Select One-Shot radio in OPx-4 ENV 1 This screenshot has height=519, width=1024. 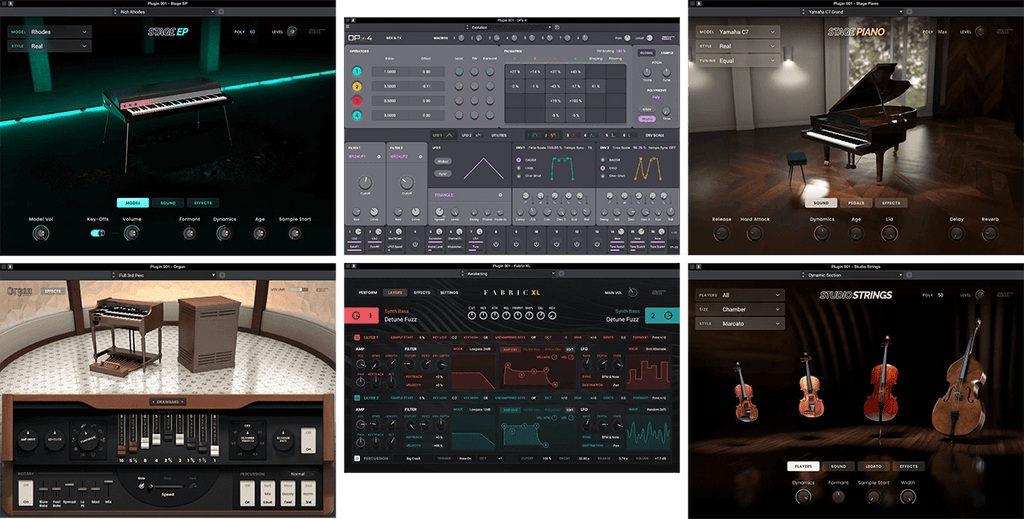click(519, 176)
